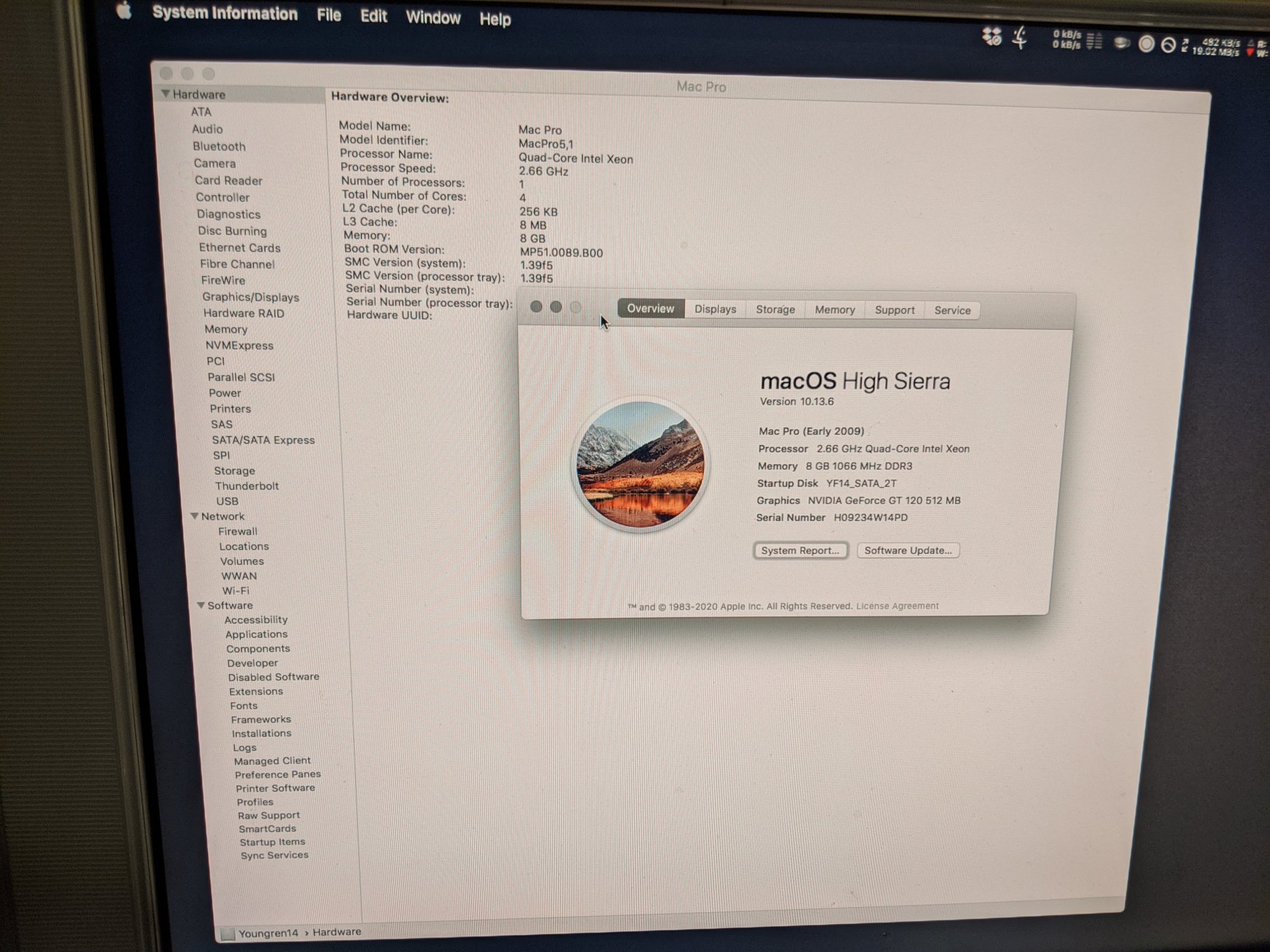The image size is (1270, 952).
Task: Click the serial number H09234W14PD
Action: coord(871,517)
